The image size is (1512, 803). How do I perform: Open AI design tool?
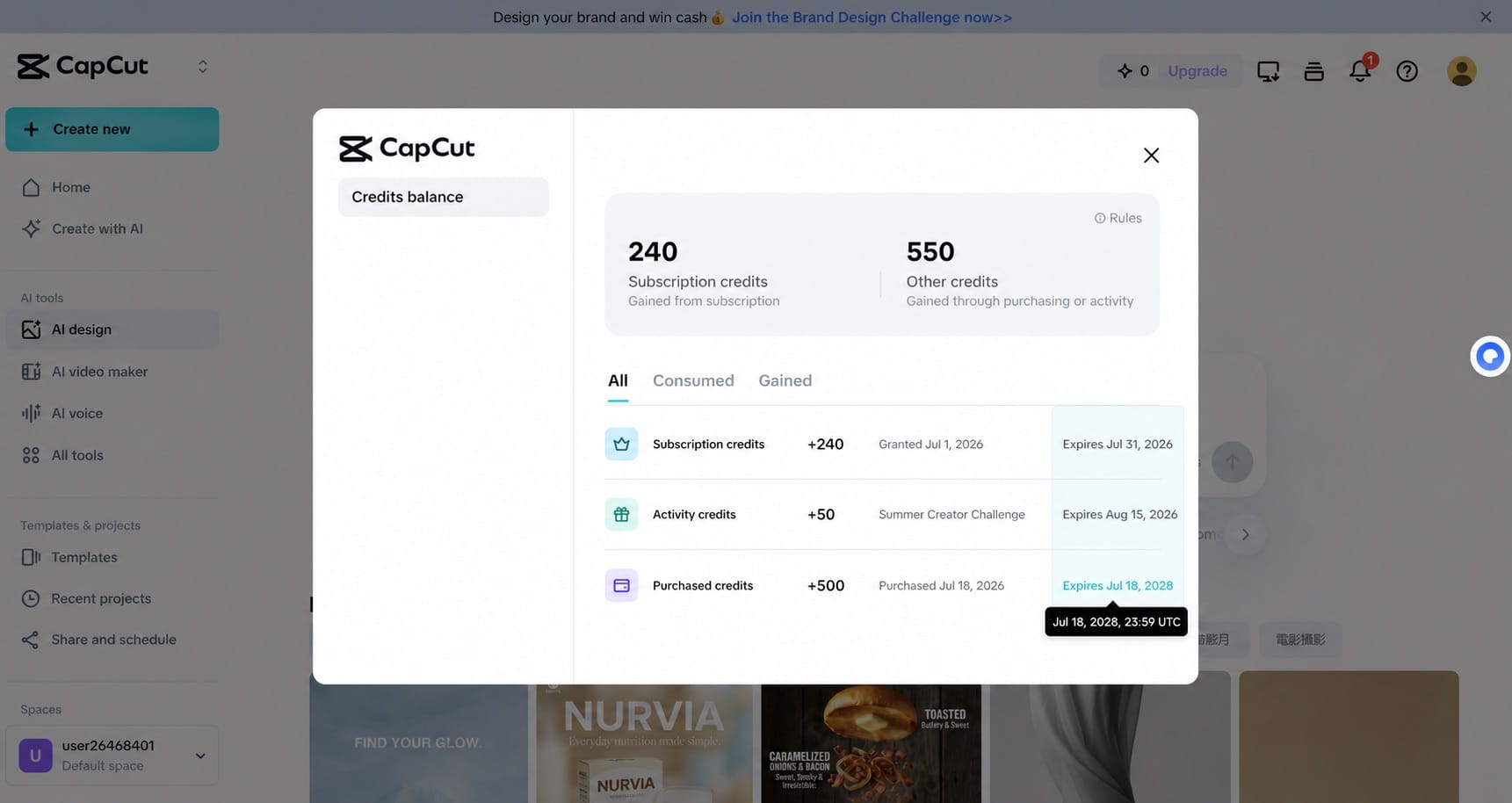(112, 329)
